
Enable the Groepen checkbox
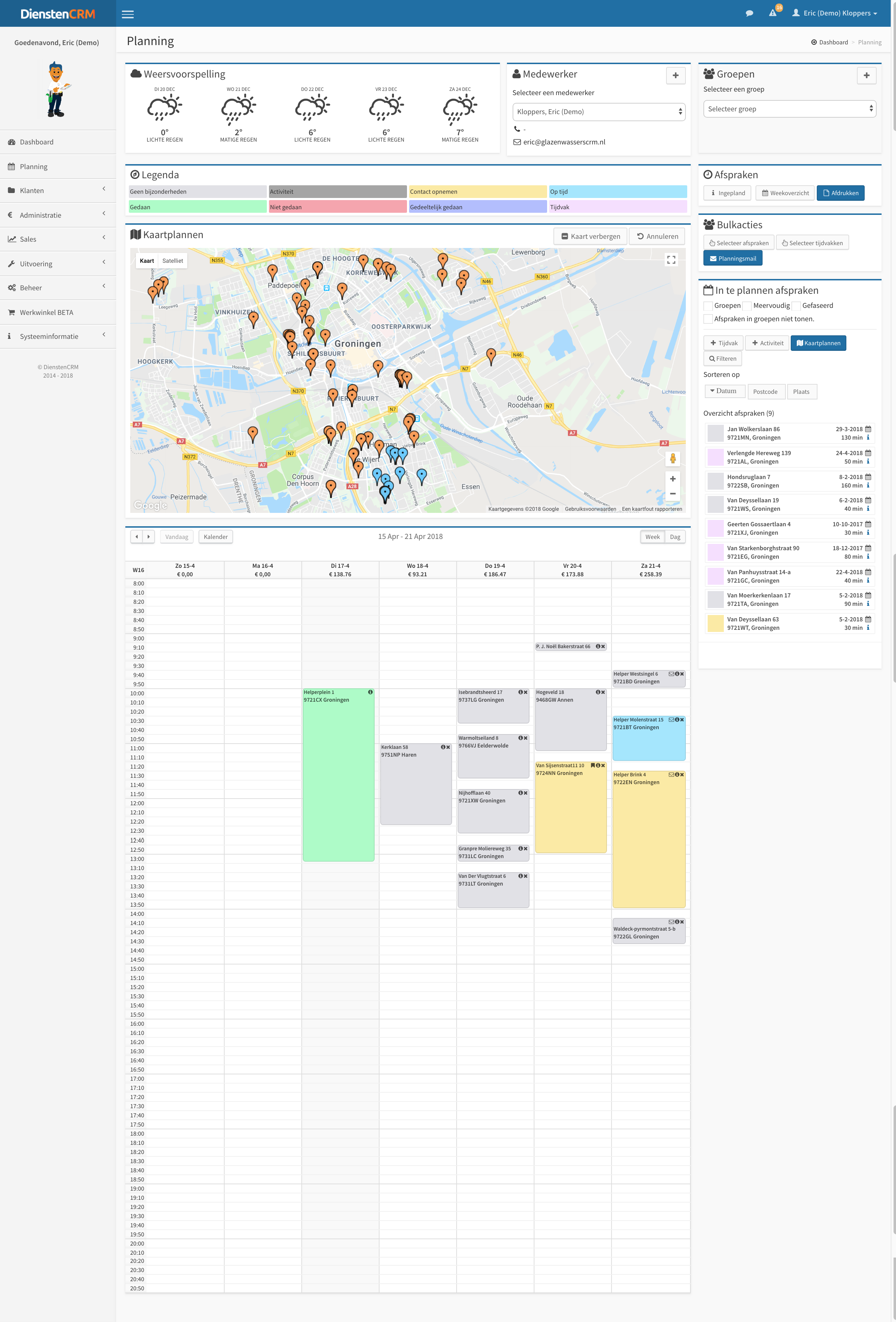[x=708, y=306]
